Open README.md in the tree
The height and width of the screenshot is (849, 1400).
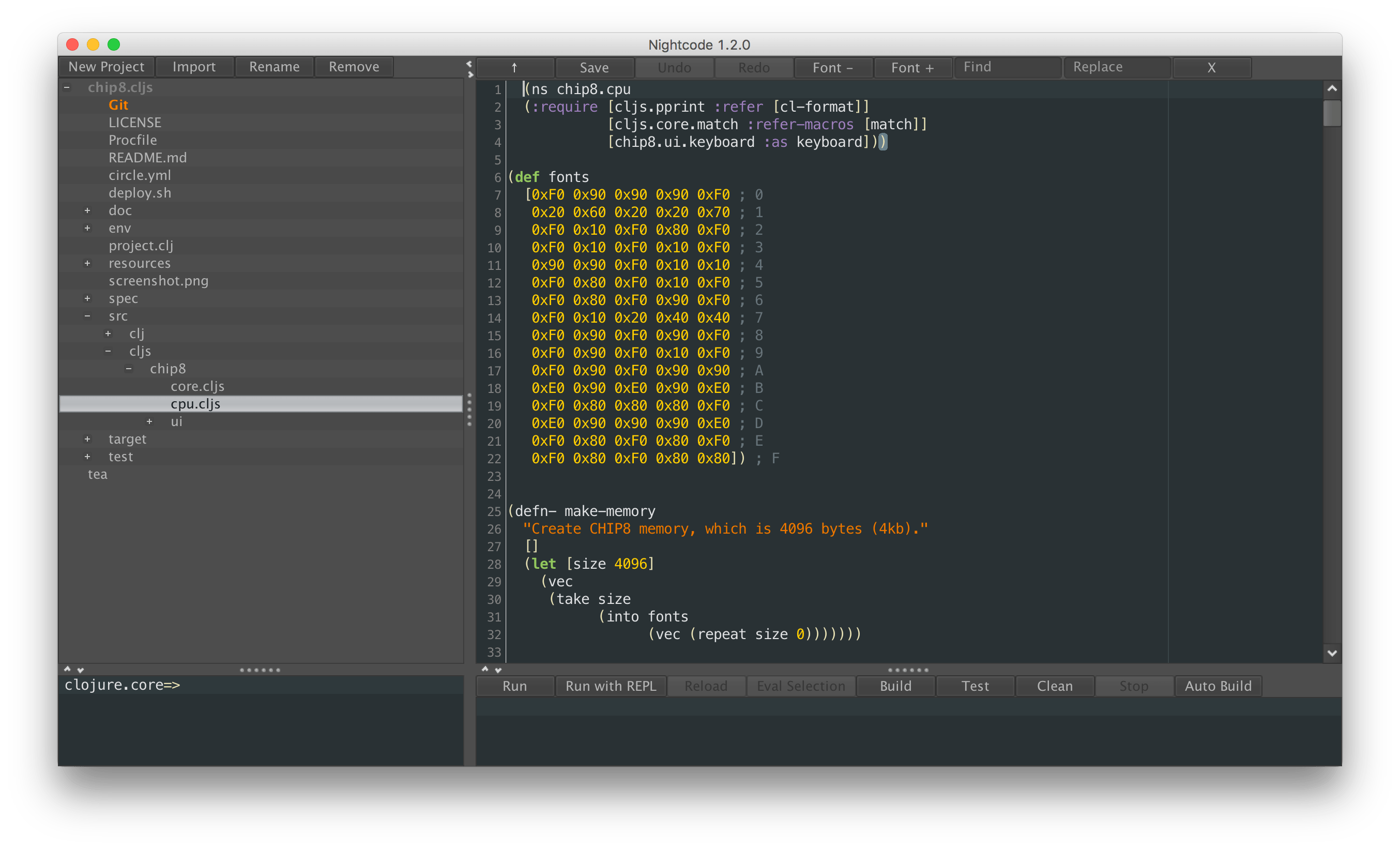point(148,158)
